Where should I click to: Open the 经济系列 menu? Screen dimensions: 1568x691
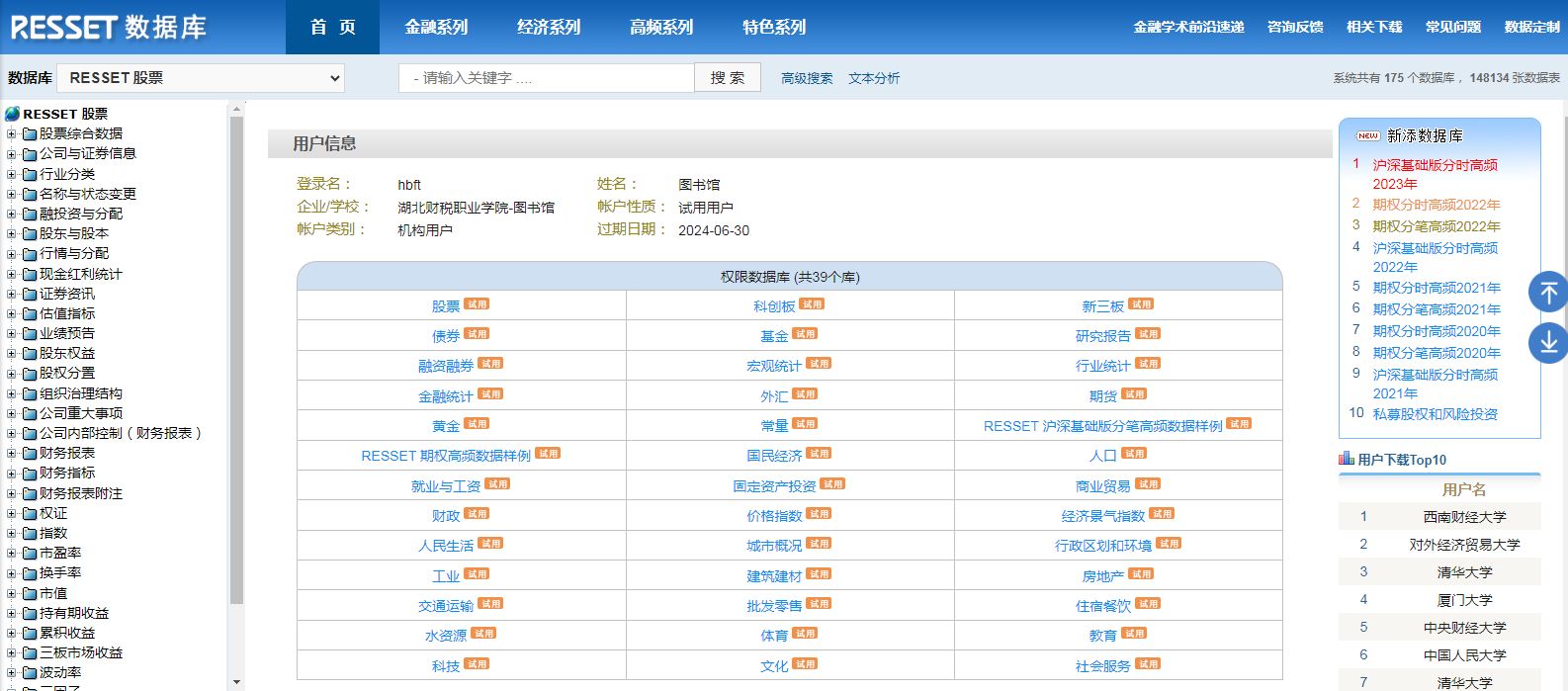pos(549,27)
